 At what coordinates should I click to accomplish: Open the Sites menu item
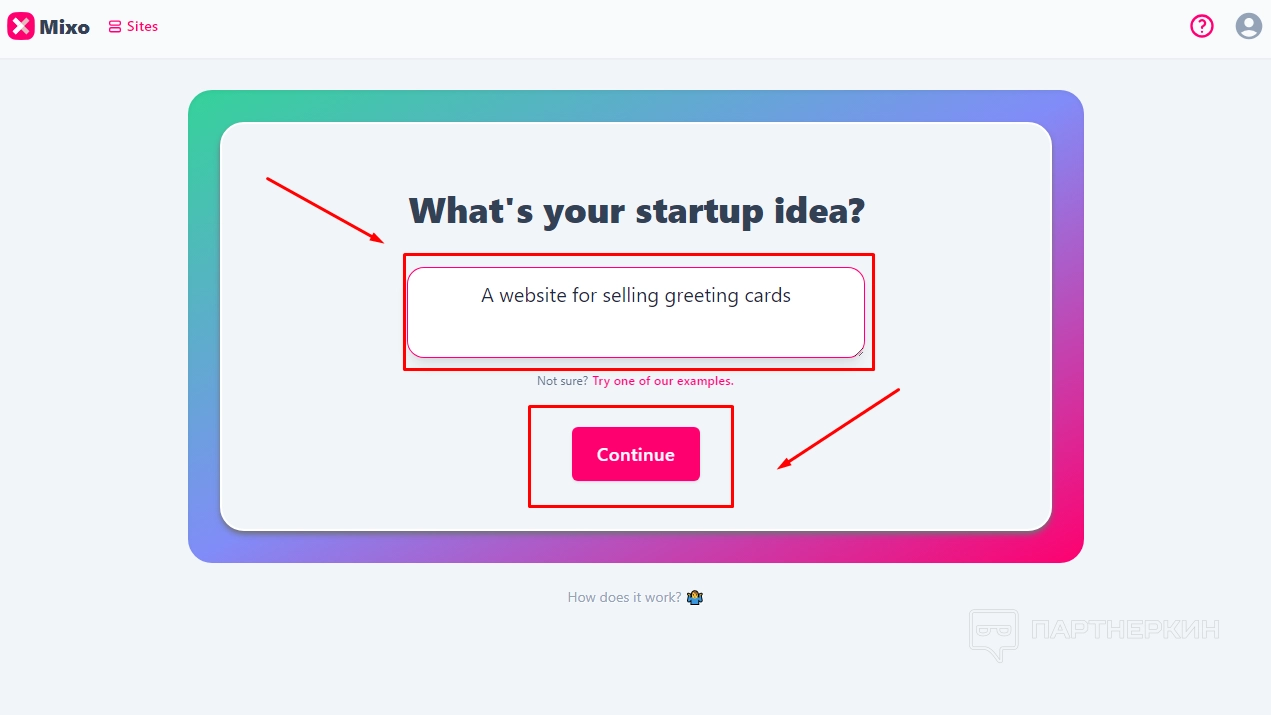click(x=142, y=27)
